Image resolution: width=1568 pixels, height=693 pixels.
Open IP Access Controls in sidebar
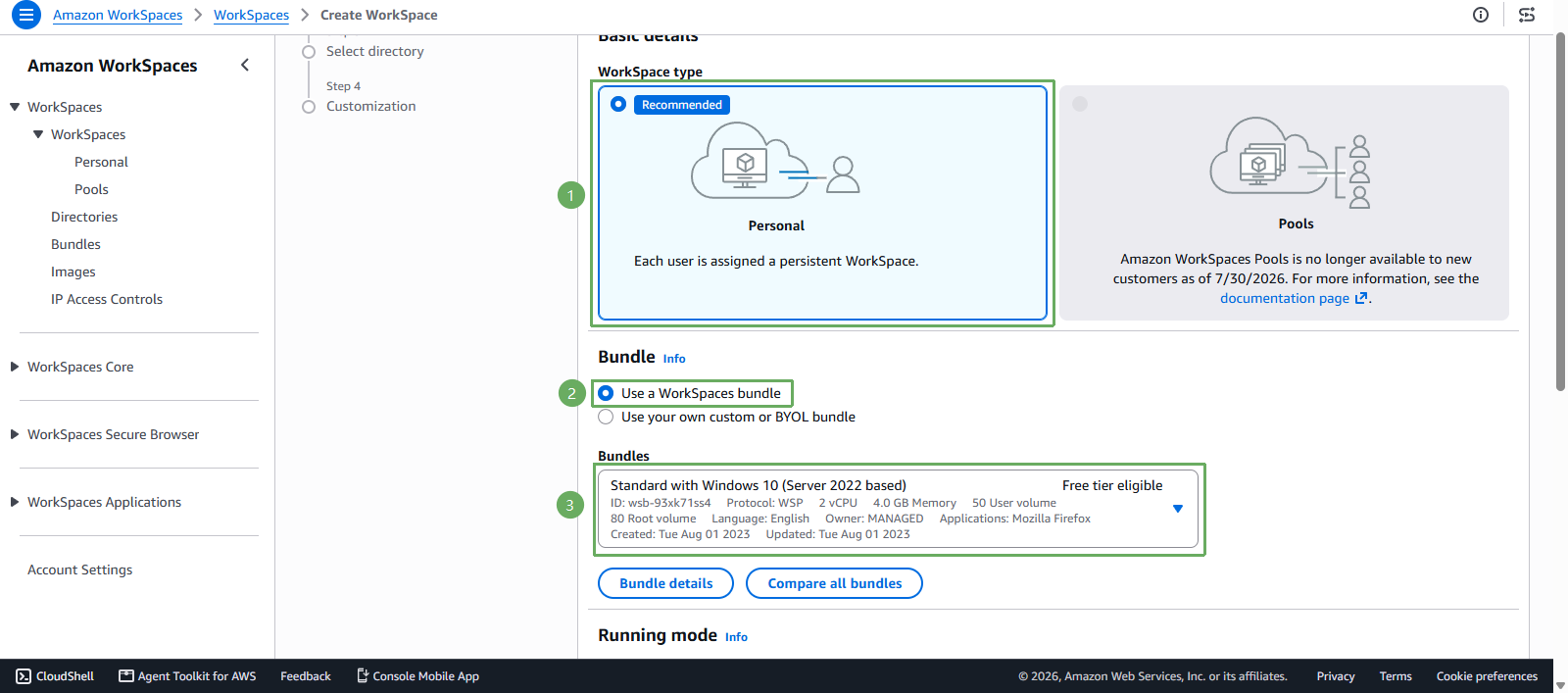coord(107,299)
